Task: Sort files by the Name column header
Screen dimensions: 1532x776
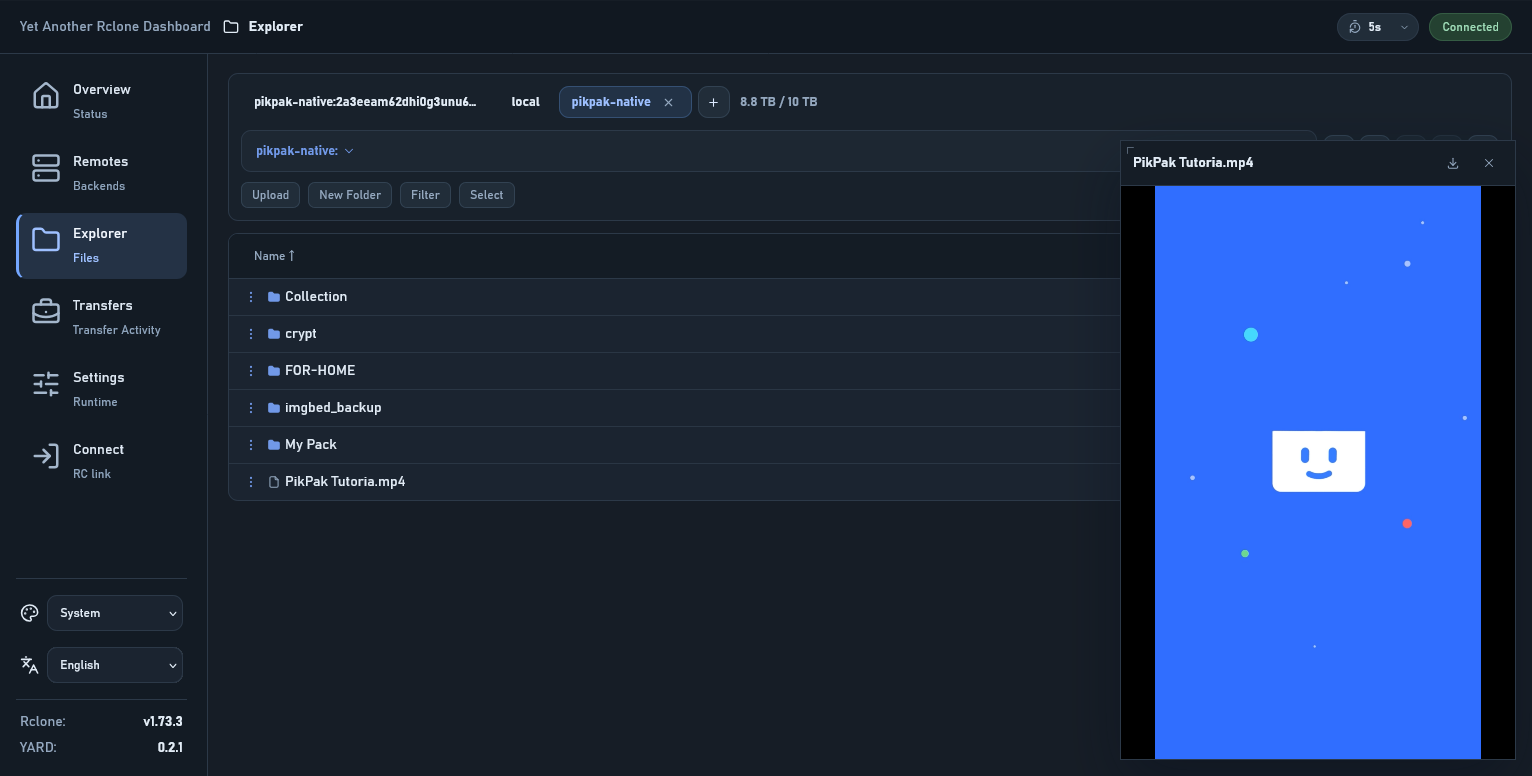Action: click(x=273, y=256)
